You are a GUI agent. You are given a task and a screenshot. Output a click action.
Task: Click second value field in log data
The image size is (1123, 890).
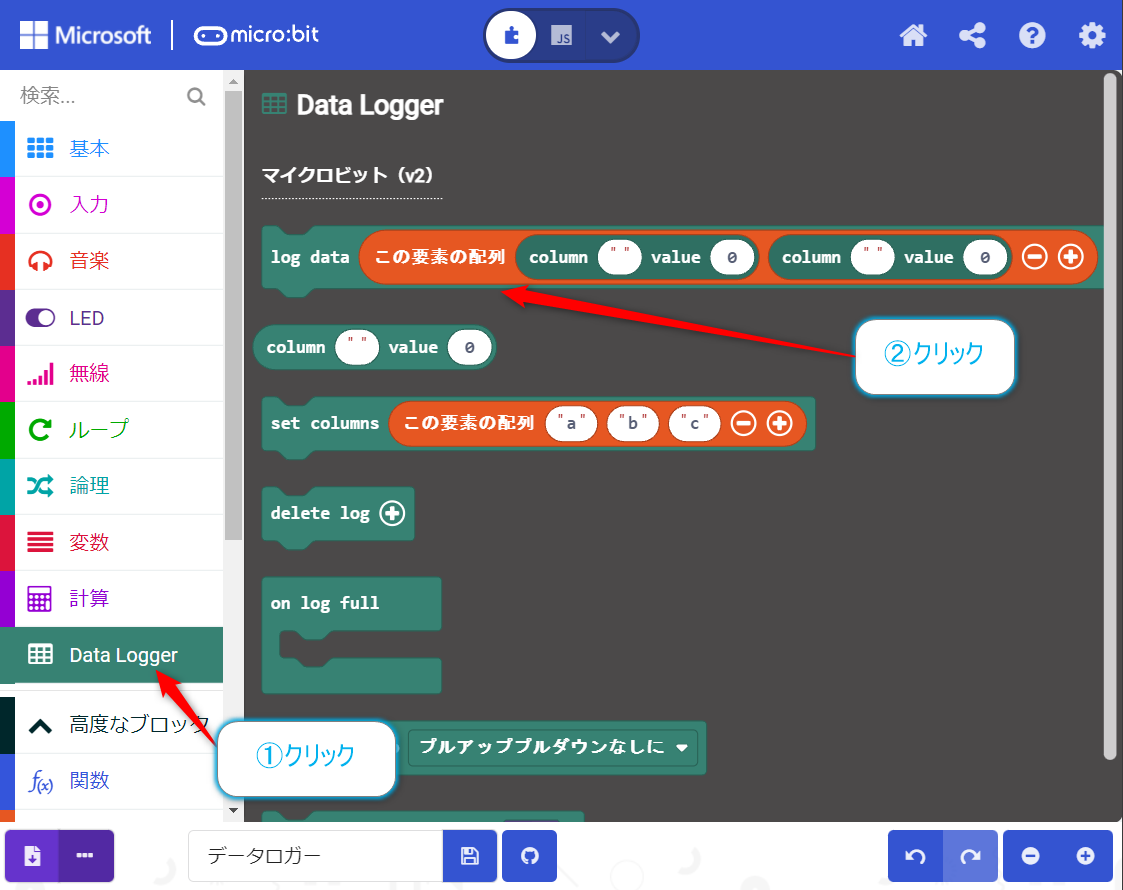point(985,257)
